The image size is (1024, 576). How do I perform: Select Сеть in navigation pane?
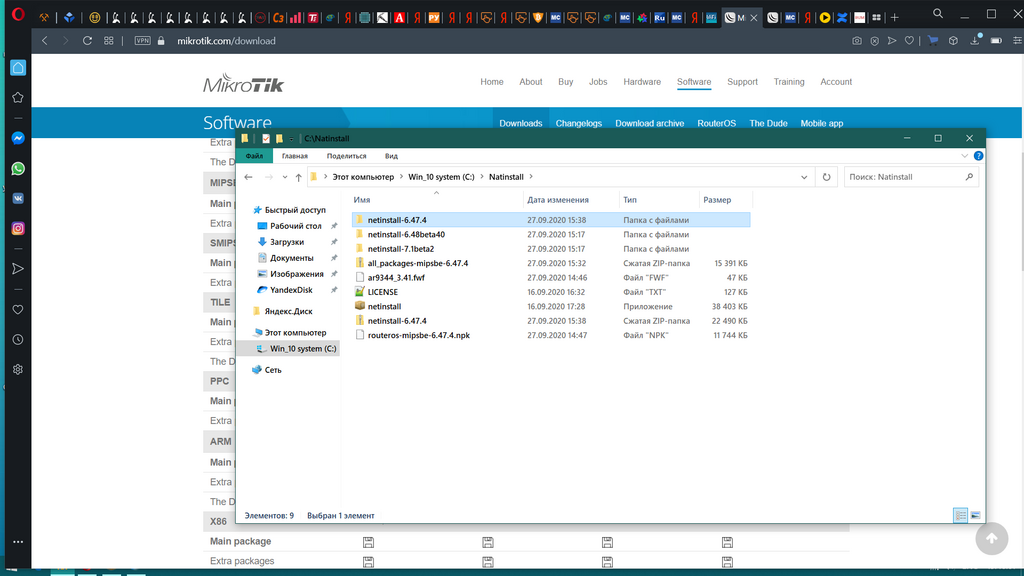[x=272, y=370]
